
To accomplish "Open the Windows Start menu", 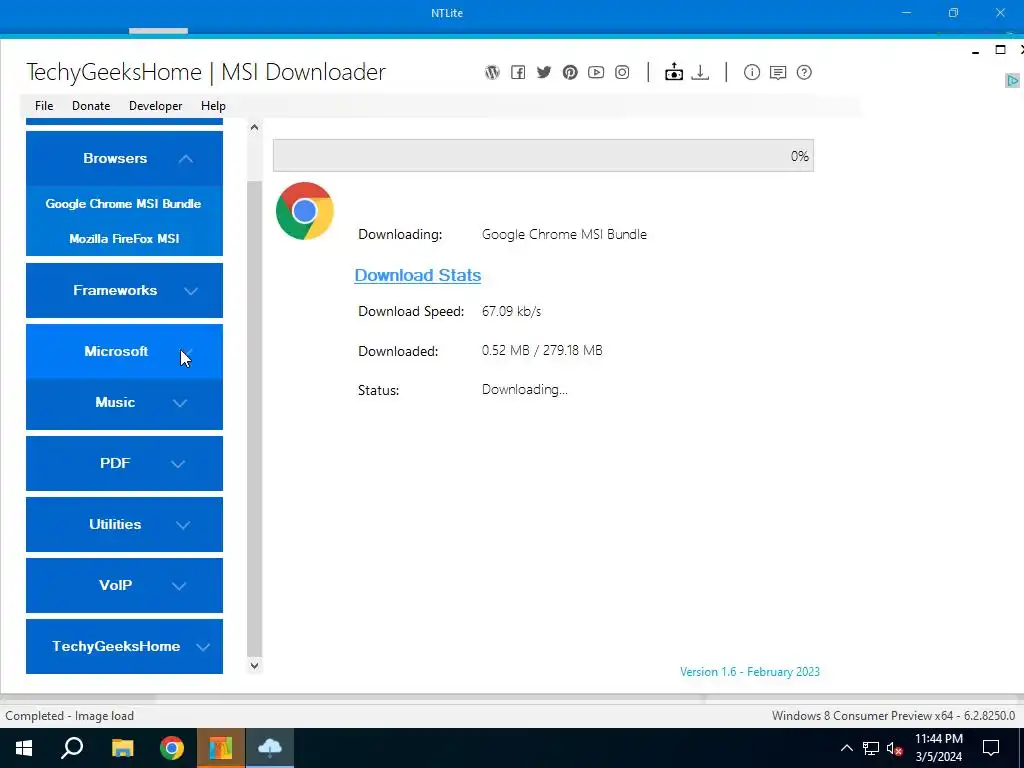I will click(24, 748).
